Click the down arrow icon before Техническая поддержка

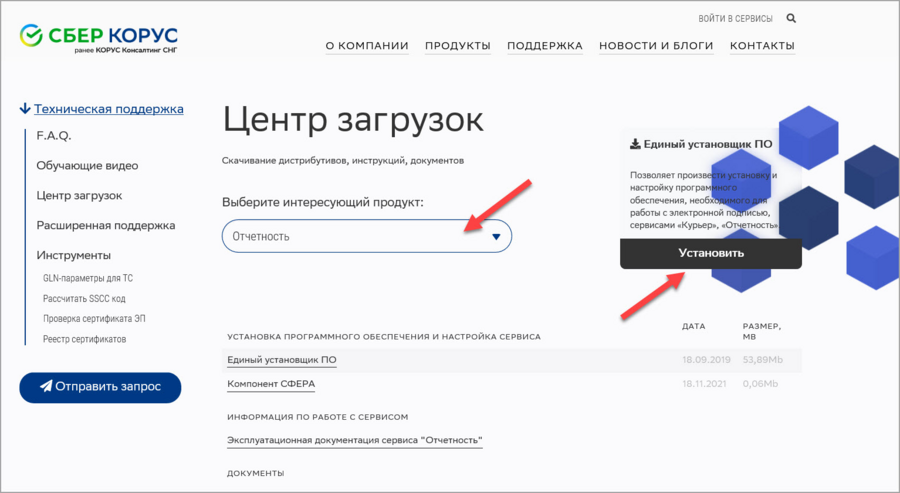[x=25, y=108]
